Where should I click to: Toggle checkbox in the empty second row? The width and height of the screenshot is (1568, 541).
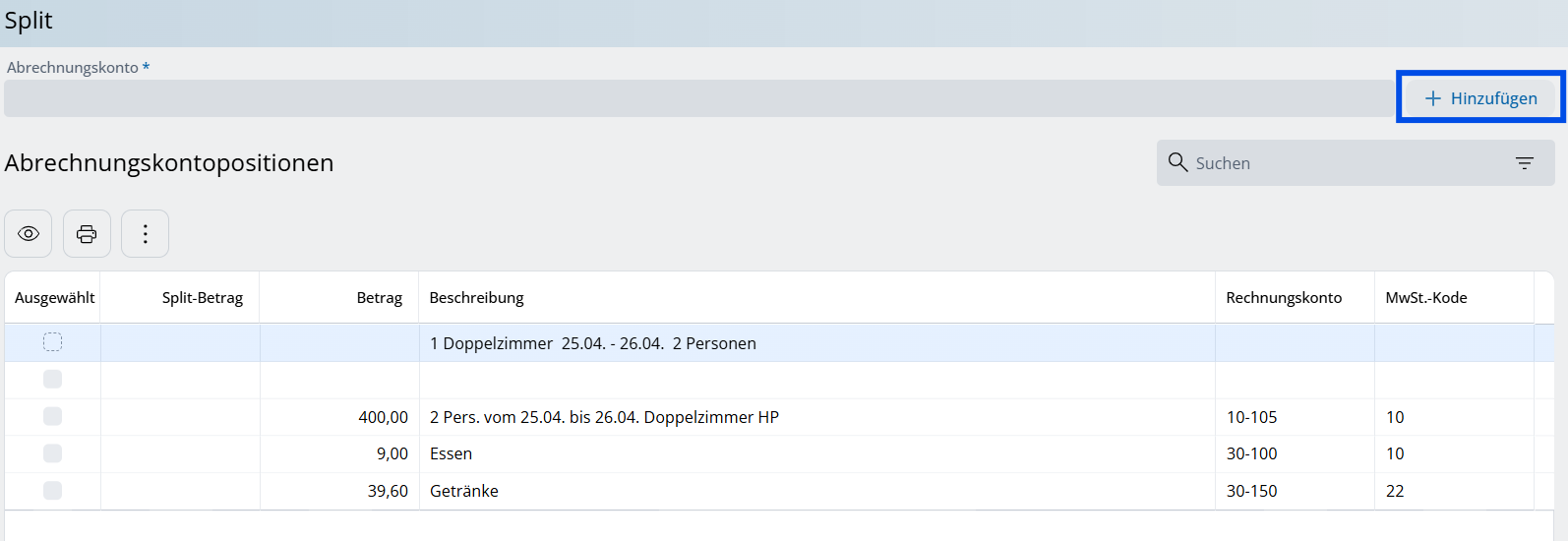(53, 379)
